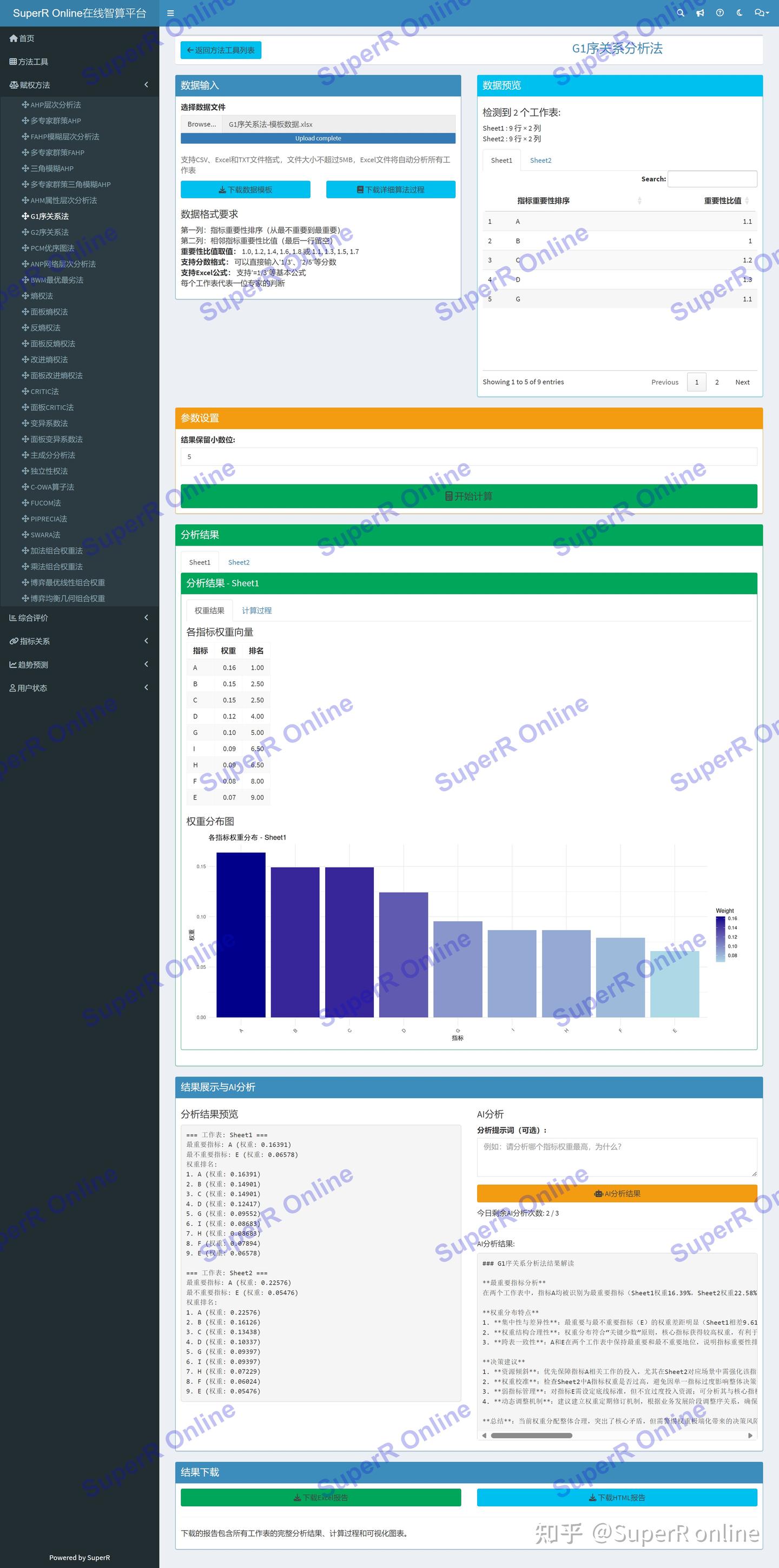Click the balance scale icon for 赋权方法
This screenshot has height=1568, width=779.
coord(14,85)
